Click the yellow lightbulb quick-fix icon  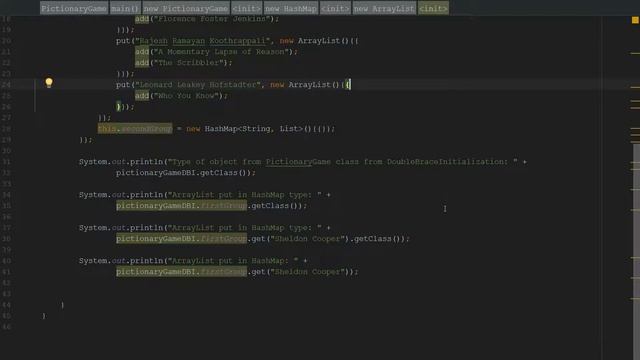[49, 83]
